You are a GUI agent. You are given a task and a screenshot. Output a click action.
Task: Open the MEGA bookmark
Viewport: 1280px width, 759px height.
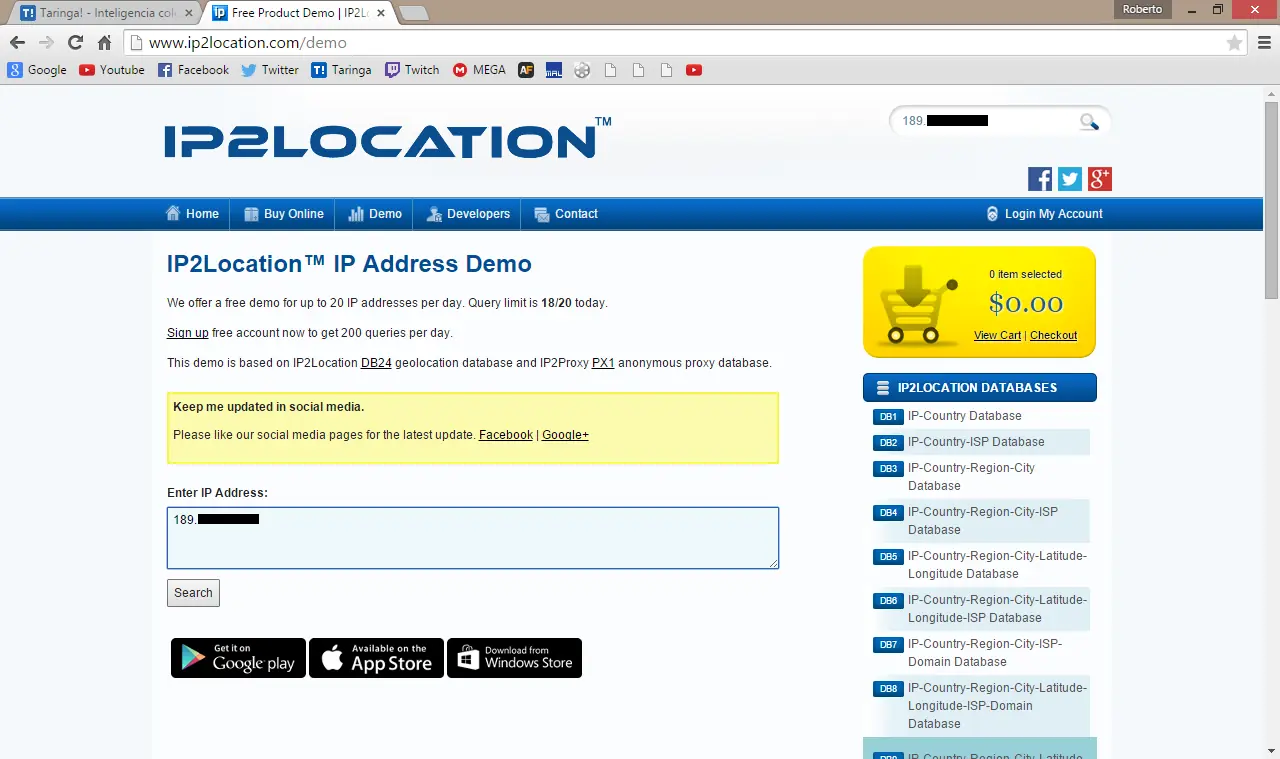(479, 70)
